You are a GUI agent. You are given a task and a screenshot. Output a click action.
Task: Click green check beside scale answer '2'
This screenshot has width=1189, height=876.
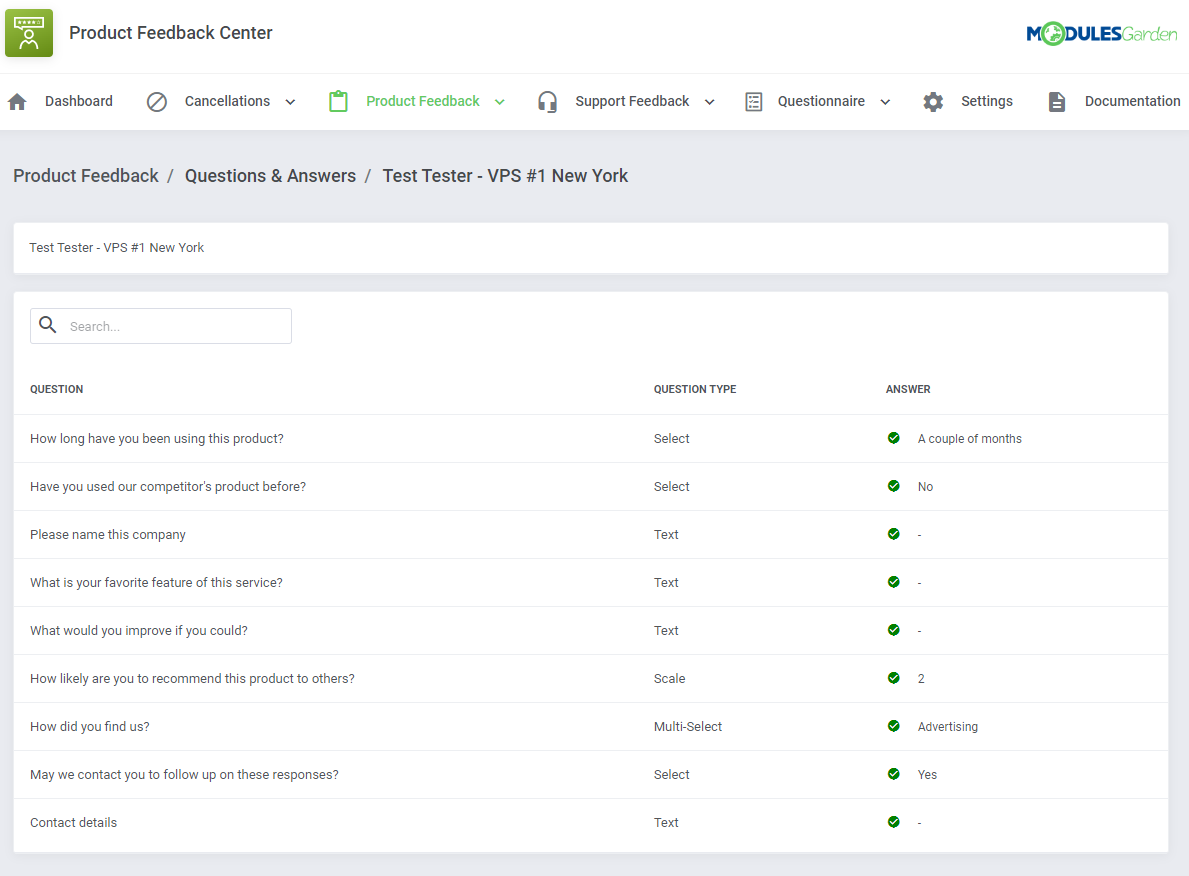tap(894, 677)
